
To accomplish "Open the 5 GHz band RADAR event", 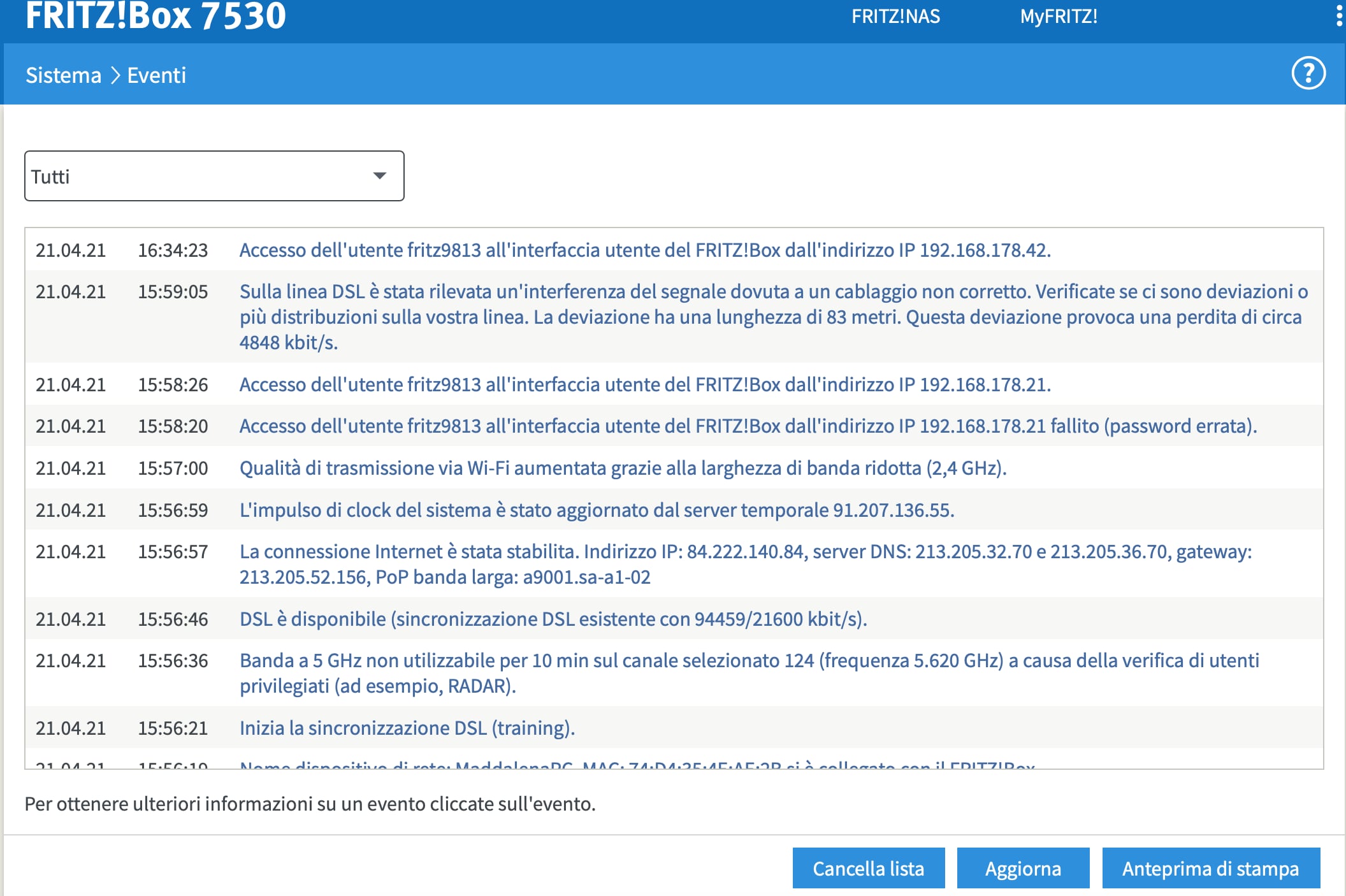I will pos(749,673).
